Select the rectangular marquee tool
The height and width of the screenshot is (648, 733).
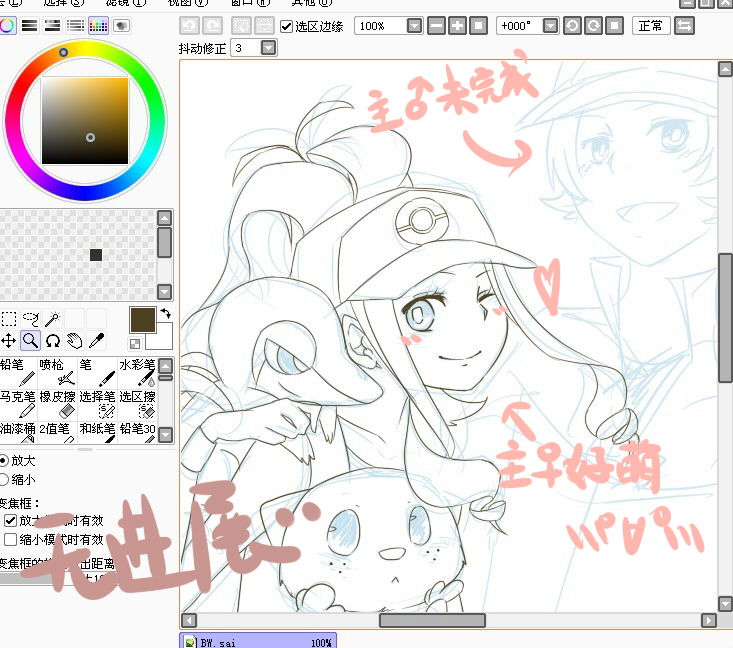point(9,319)
